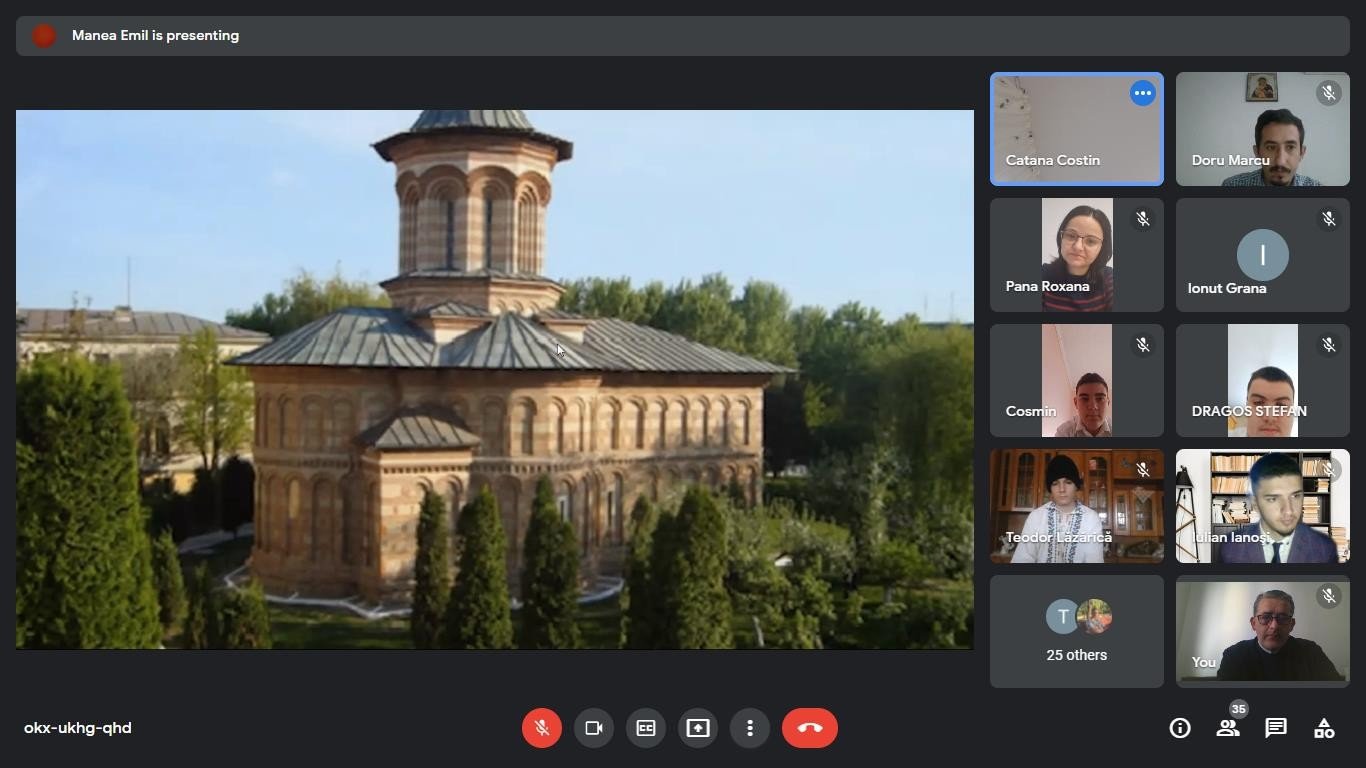Click the DRAGOS STEFAN video tile
This screenshot has height=768, width=1366.
[1262, 380]
